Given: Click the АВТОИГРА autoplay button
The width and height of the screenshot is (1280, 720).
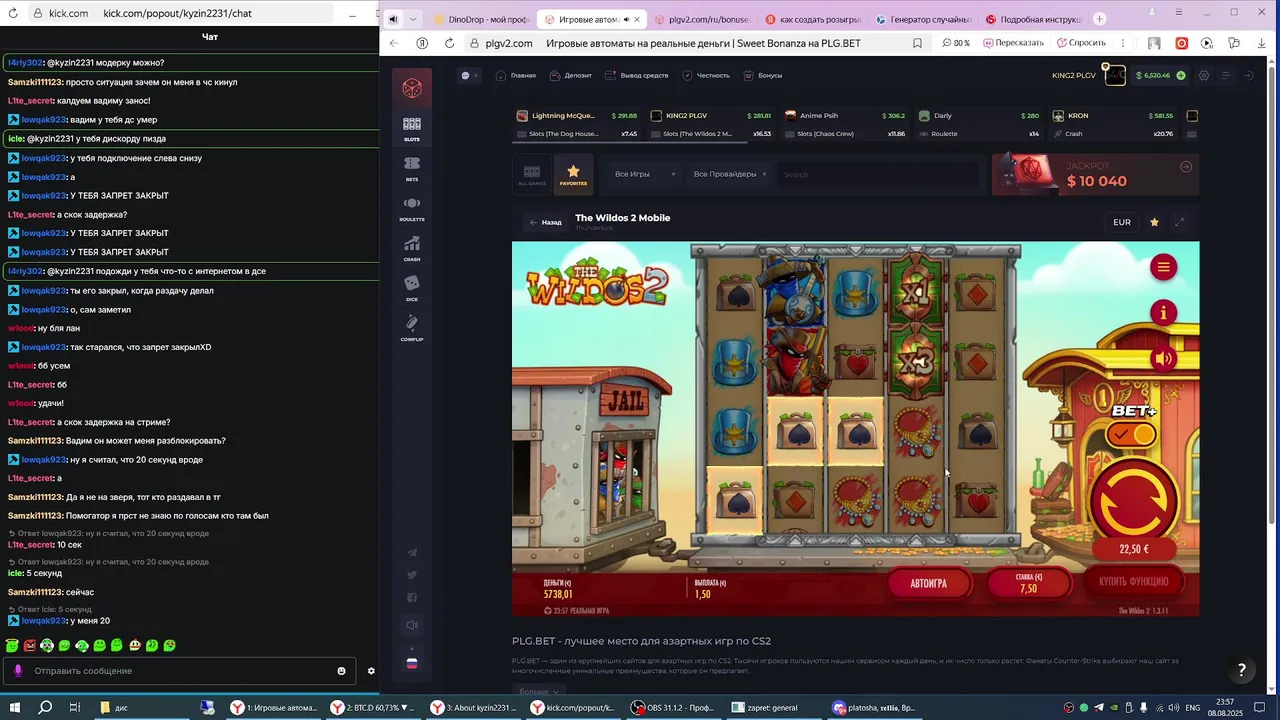Looking at the screenshot, I should pyautogui.click(x=929, y=583).
